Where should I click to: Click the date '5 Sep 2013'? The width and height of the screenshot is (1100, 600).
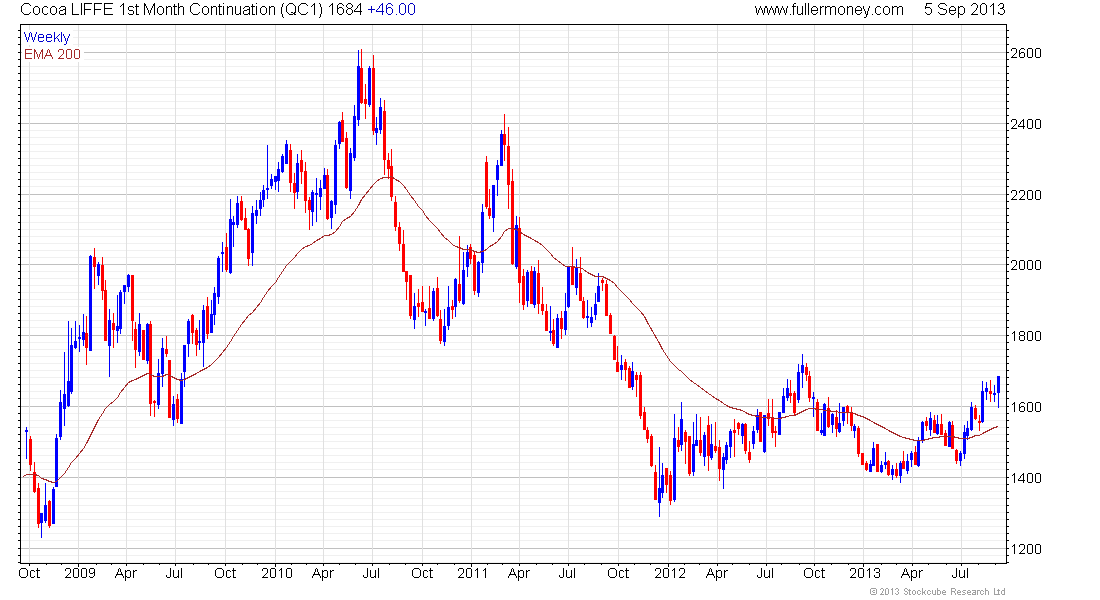(x=964, y=10)
